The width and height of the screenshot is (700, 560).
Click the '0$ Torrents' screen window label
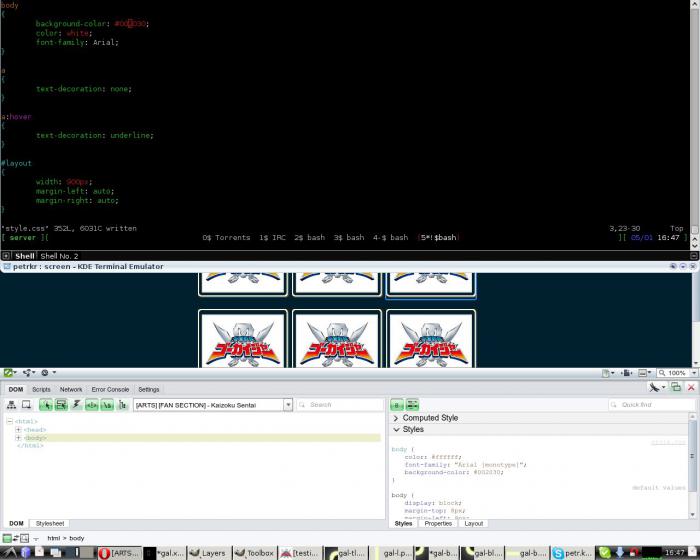(226, 238)
